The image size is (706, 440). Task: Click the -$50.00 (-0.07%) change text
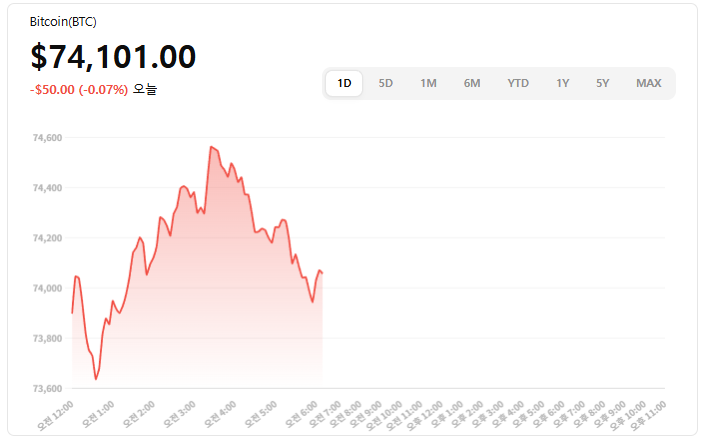click(x=79, y=90)
